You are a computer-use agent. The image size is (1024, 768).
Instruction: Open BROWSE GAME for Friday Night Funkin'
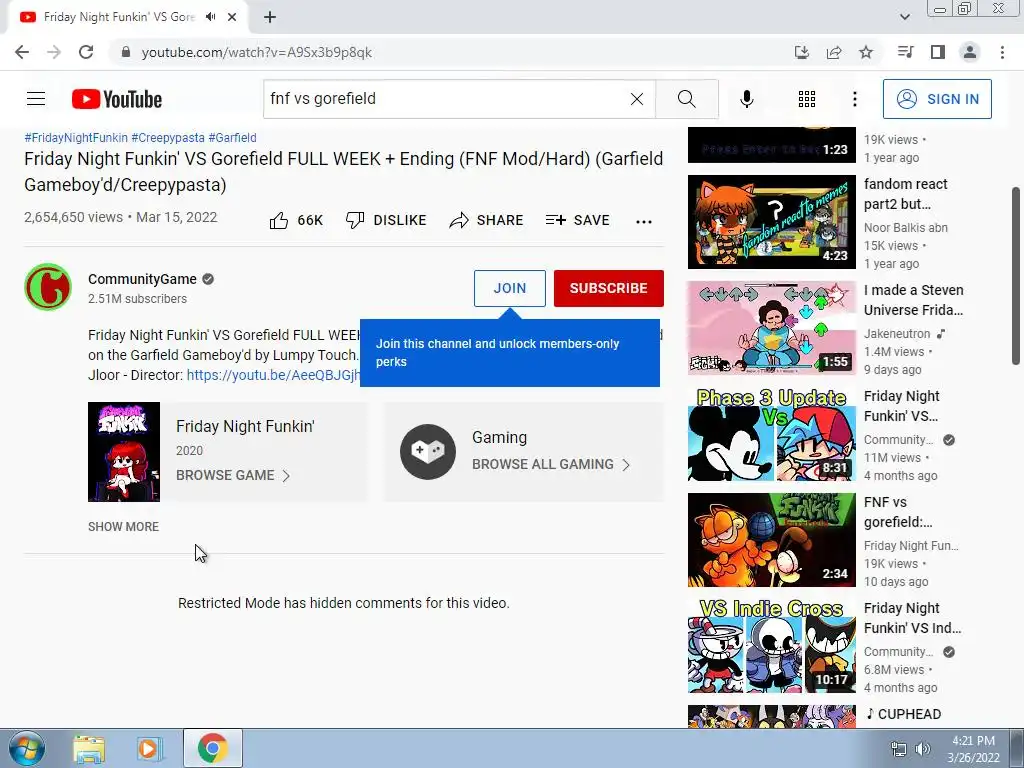[x=232, y=475]
